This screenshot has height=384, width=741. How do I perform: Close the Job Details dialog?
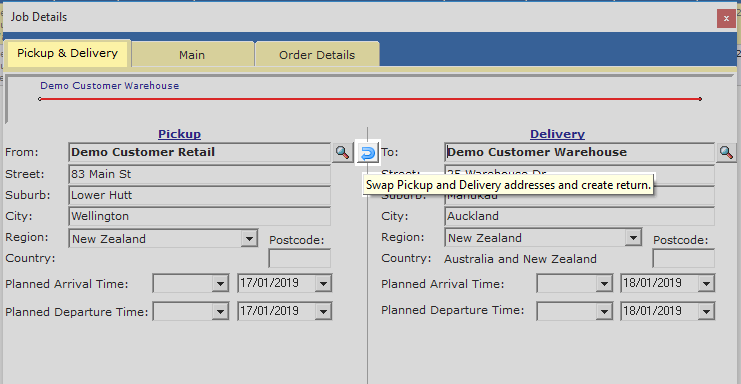pyautogui.click(x=726, y=18)
